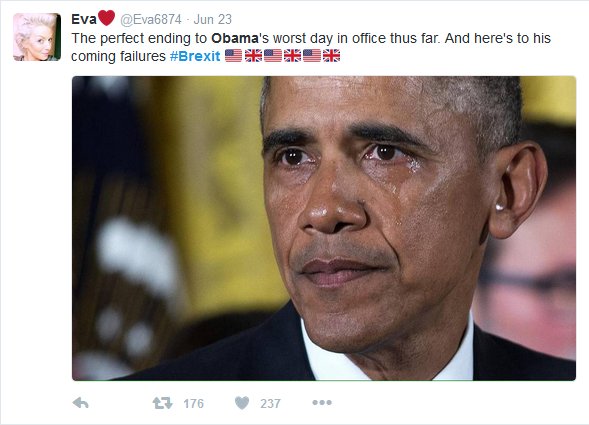This screenshot has width=589, height=425.
Task: Follow the #Brexit hashtag link
Action: coord(195,56)
